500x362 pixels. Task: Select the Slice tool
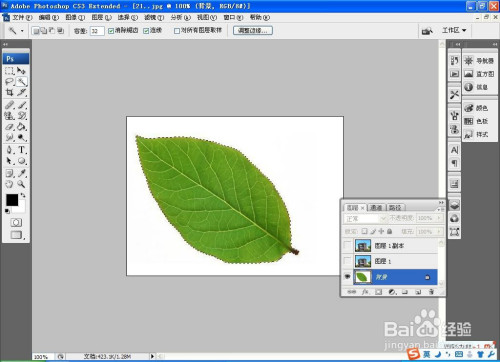21,92
